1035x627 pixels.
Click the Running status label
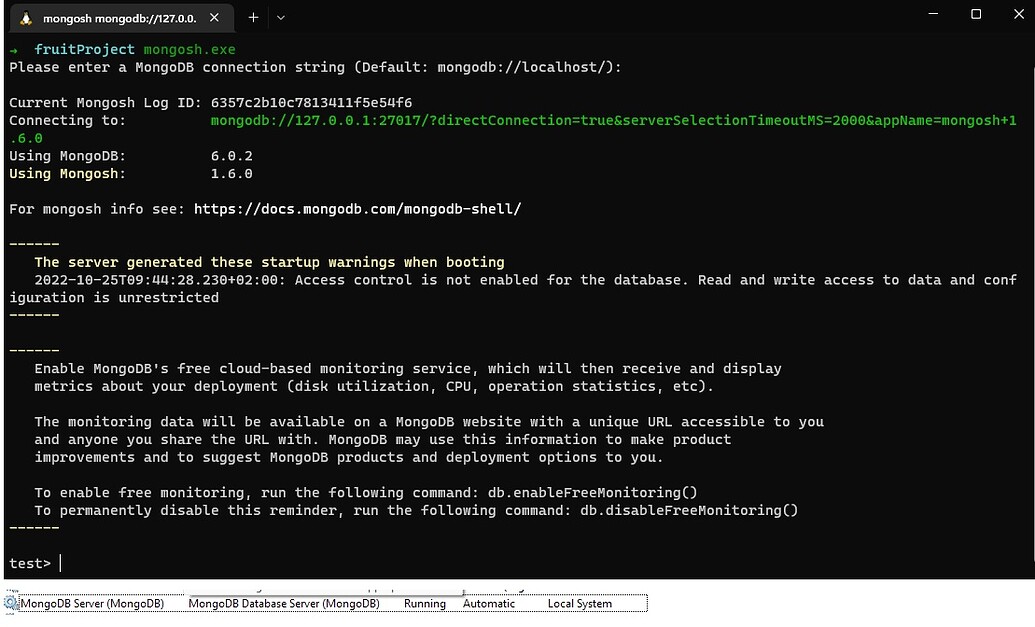pyautogui.click(x=424, y=604)
